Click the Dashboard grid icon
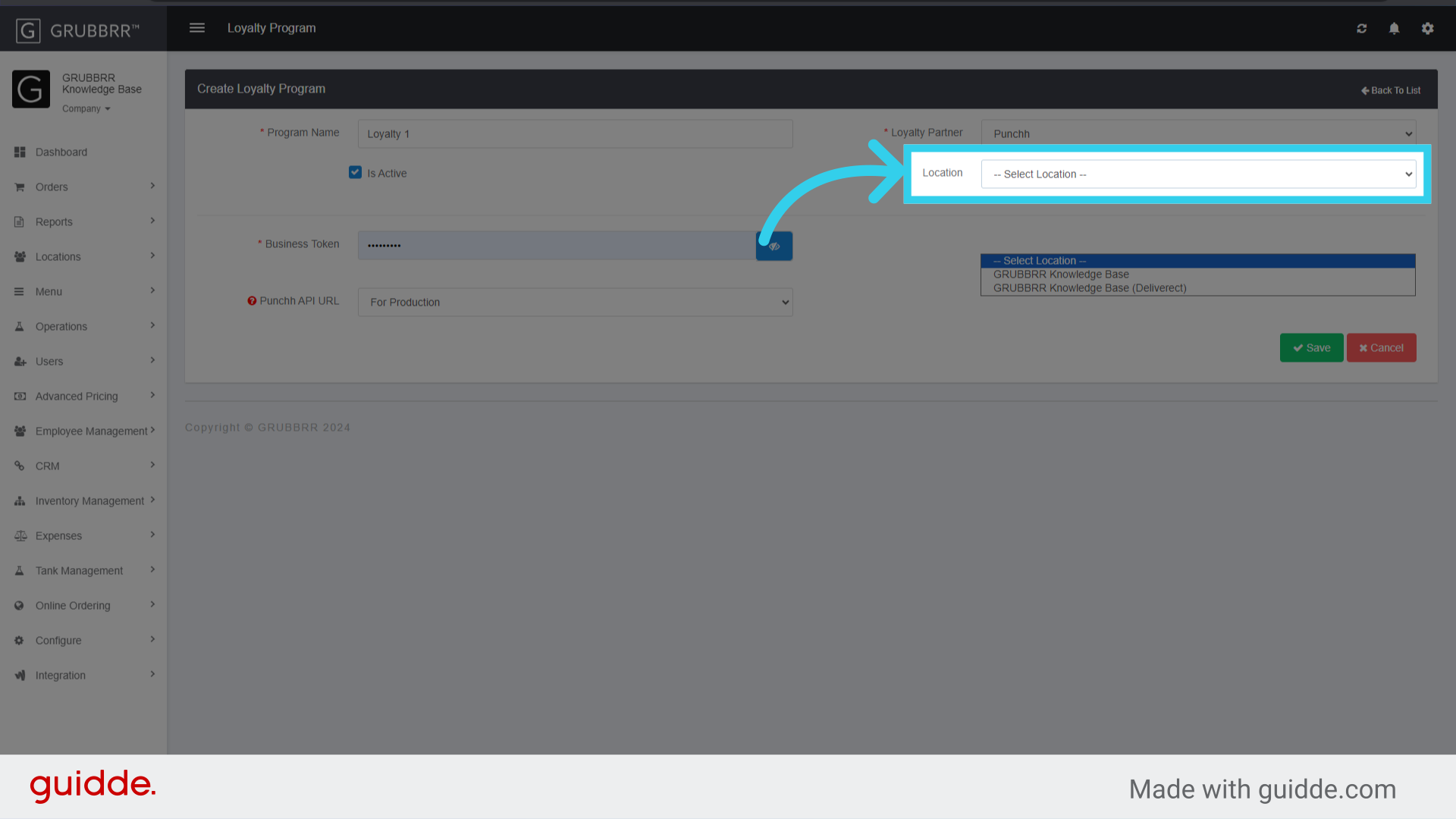 pos(20,152)
